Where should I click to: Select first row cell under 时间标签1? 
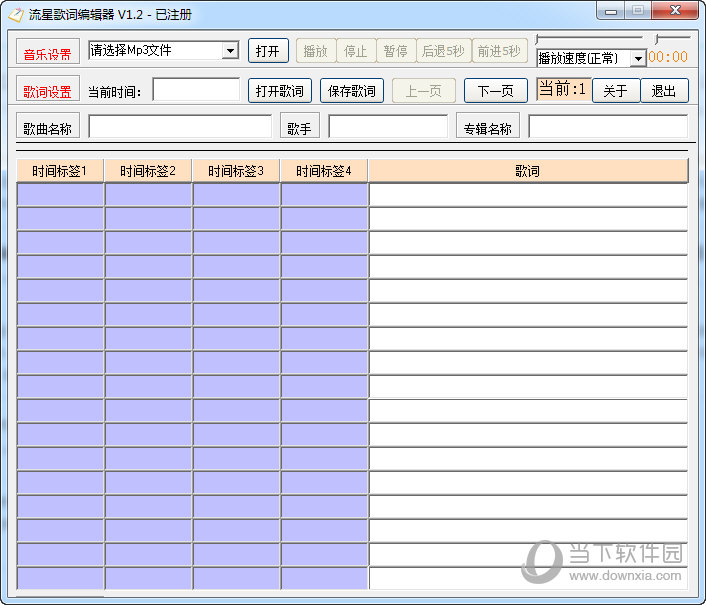[x=60, y=195]
